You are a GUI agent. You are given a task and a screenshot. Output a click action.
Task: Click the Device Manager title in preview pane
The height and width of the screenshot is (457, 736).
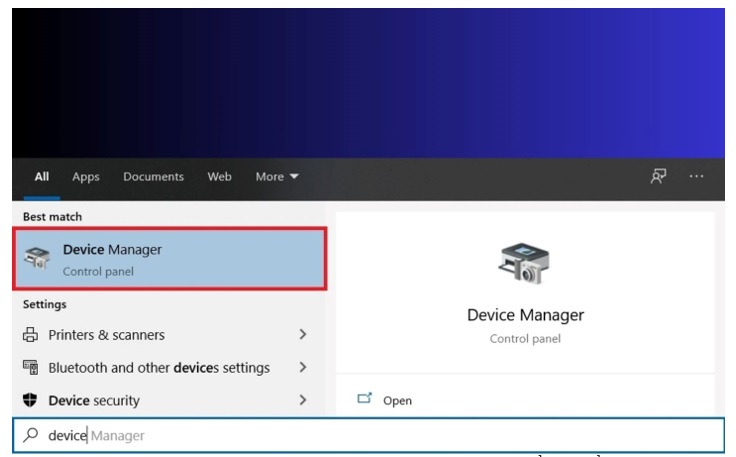tap(525, 315)
